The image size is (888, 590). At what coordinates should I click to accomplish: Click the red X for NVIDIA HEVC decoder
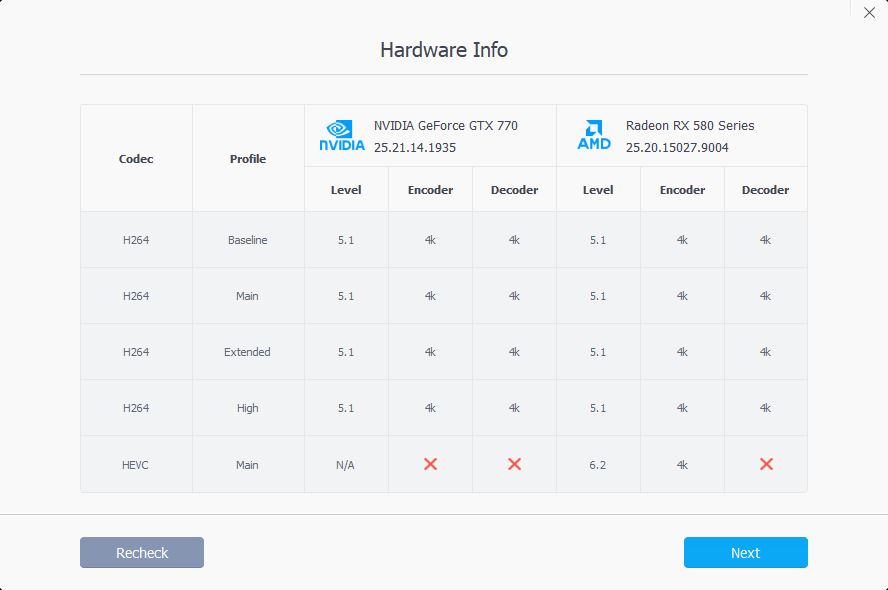coord(514,464)
